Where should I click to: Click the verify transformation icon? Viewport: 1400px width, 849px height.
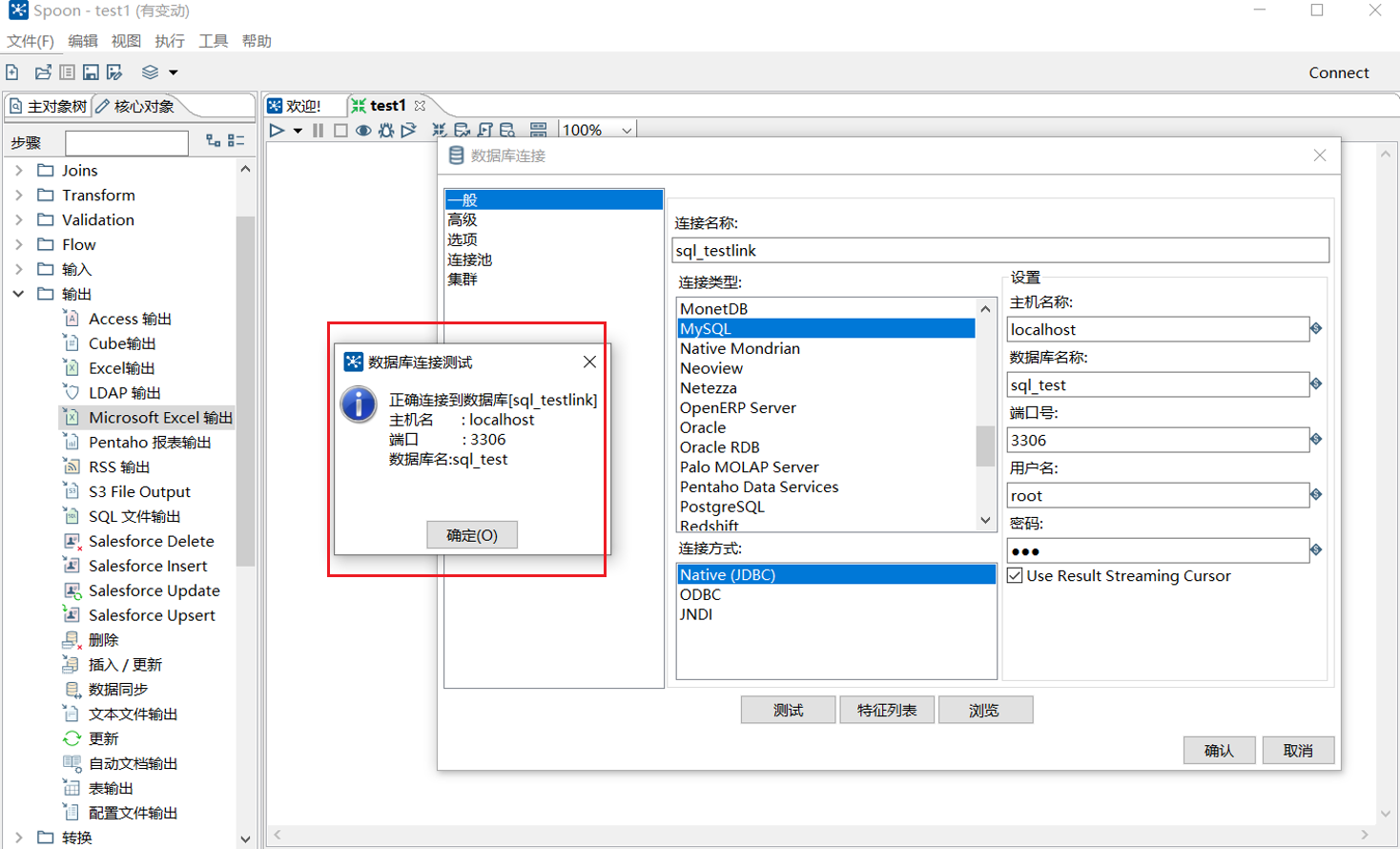click(439, 131)
